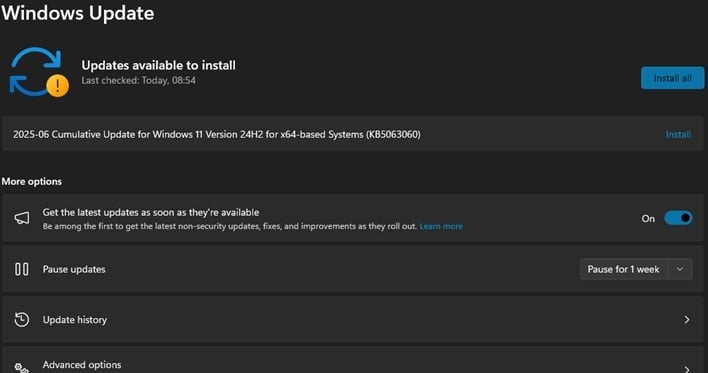This screenshot has height=373, width=708.
Task: Click the On label beside the toggle
Action: tap(648, 219)
